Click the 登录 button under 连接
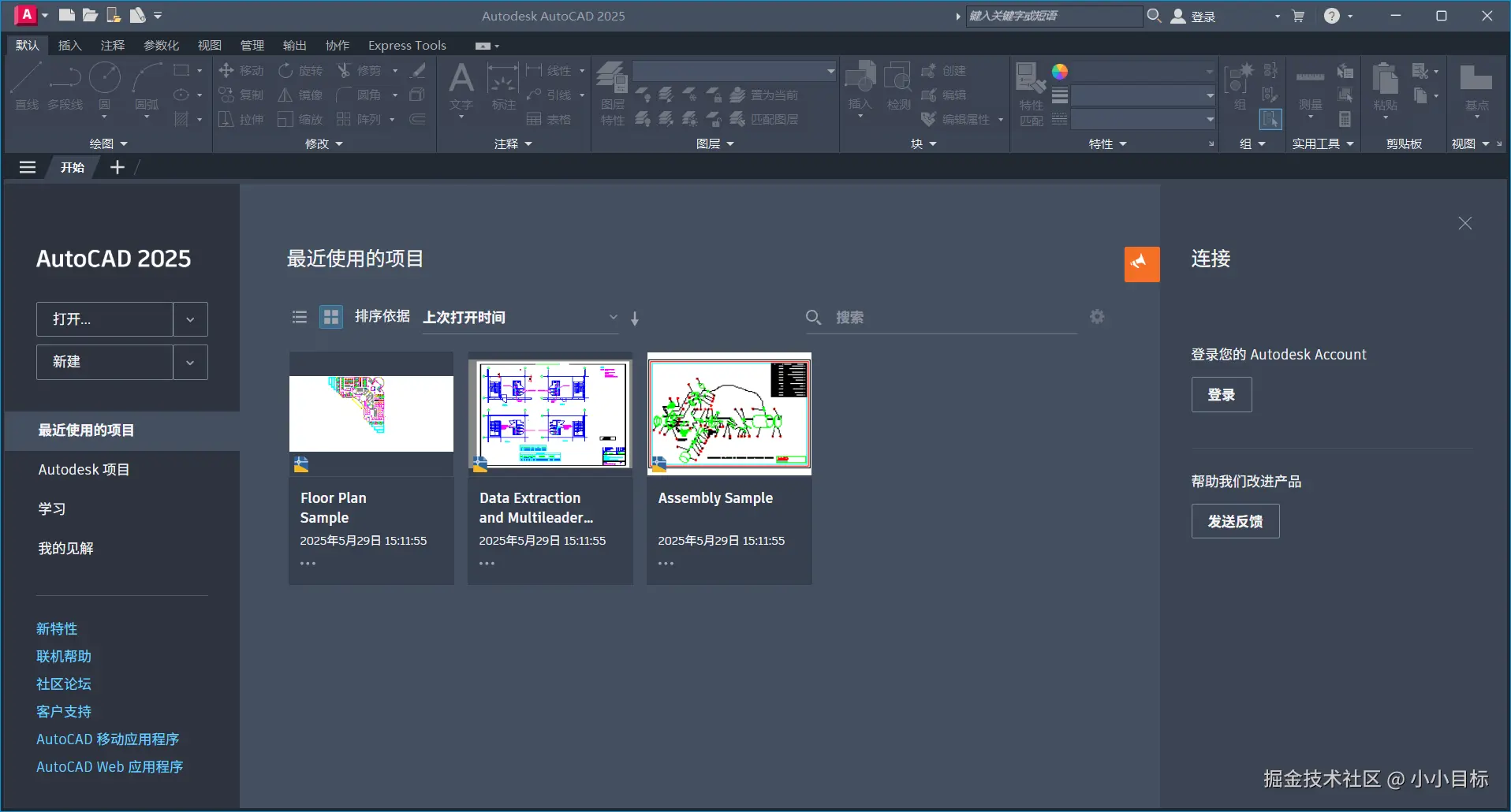This screenshot has width=1511, height=812. [x=1222, y=395]
